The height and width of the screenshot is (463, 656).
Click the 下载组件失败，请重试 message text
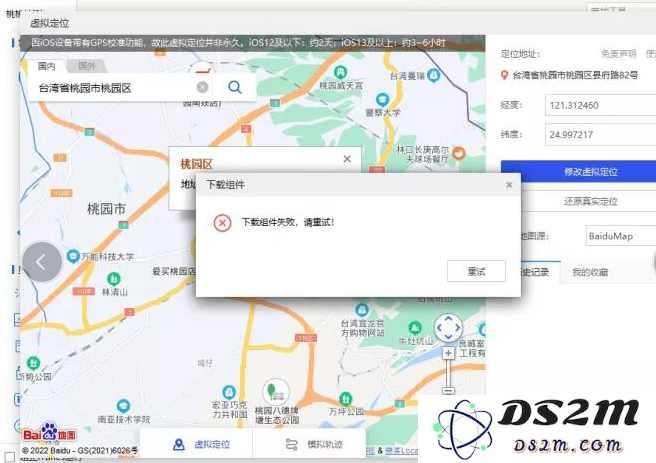point(288,222)
